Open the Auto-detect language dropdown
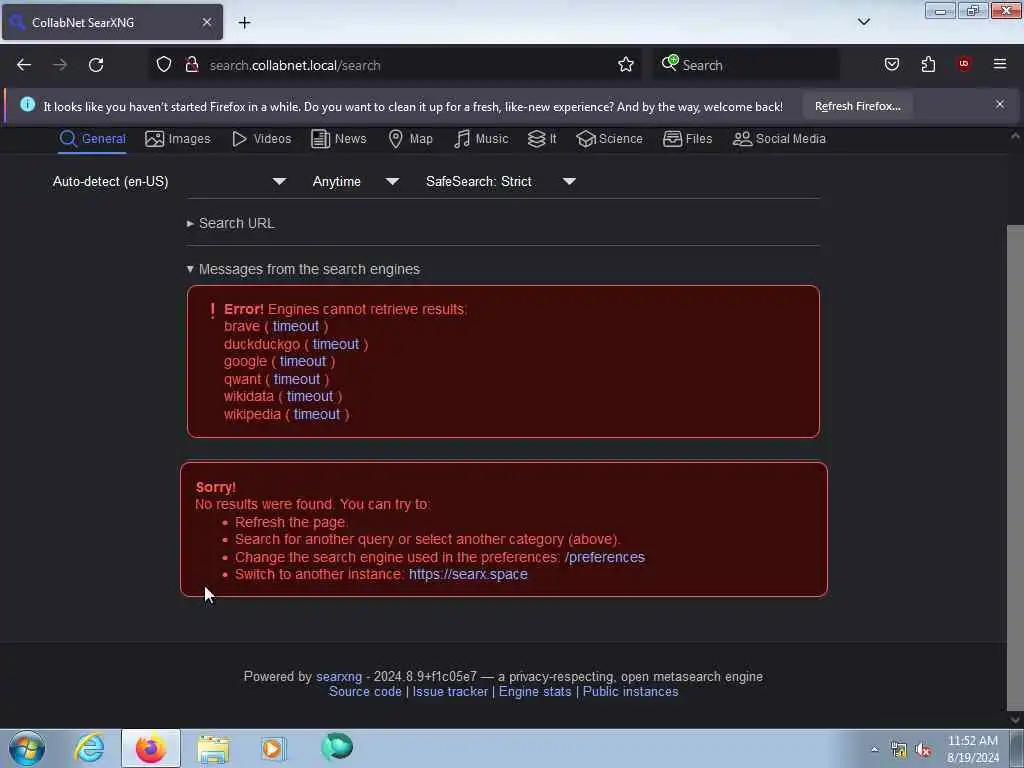1024x768 pixels. (x=169, y=182)
